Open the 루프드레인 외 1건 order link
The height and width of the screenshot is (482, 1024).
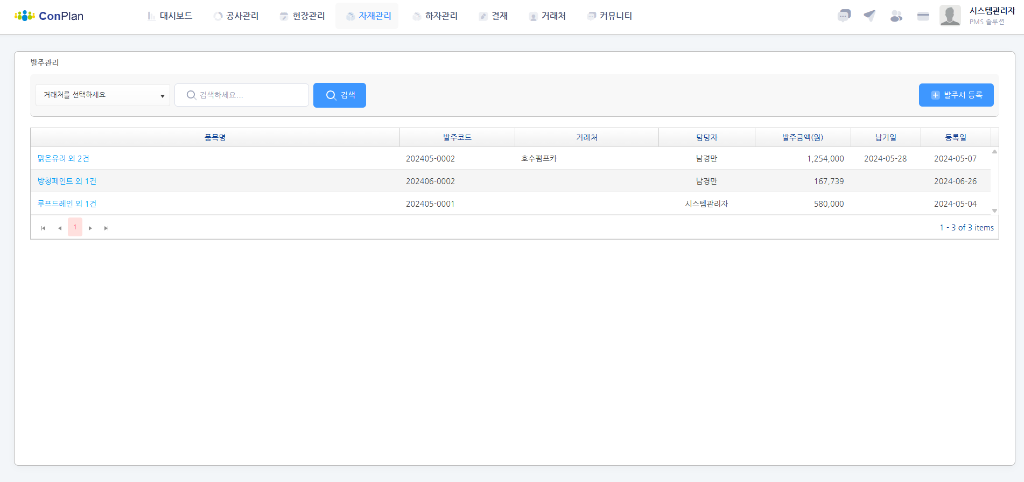coord(67,204)
